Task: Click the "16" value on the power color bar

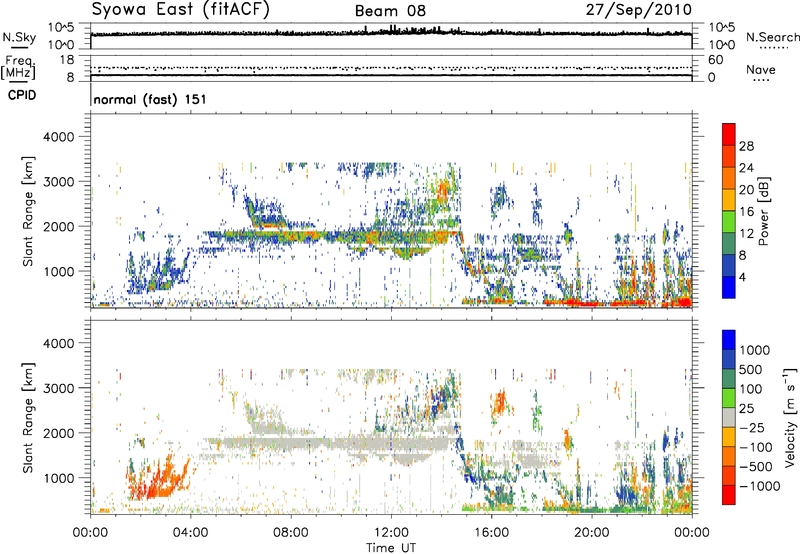Action: (746, 212)
